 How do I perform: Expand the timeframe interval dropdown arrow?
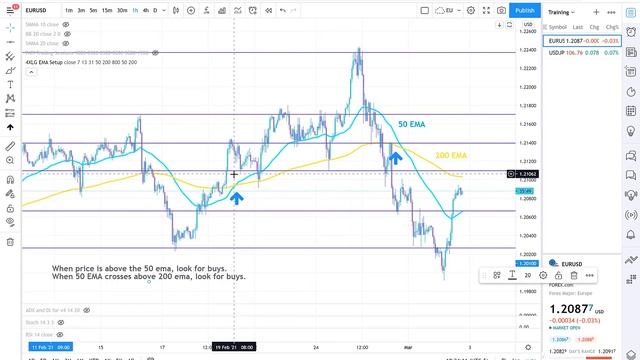[x=164, y=11]
